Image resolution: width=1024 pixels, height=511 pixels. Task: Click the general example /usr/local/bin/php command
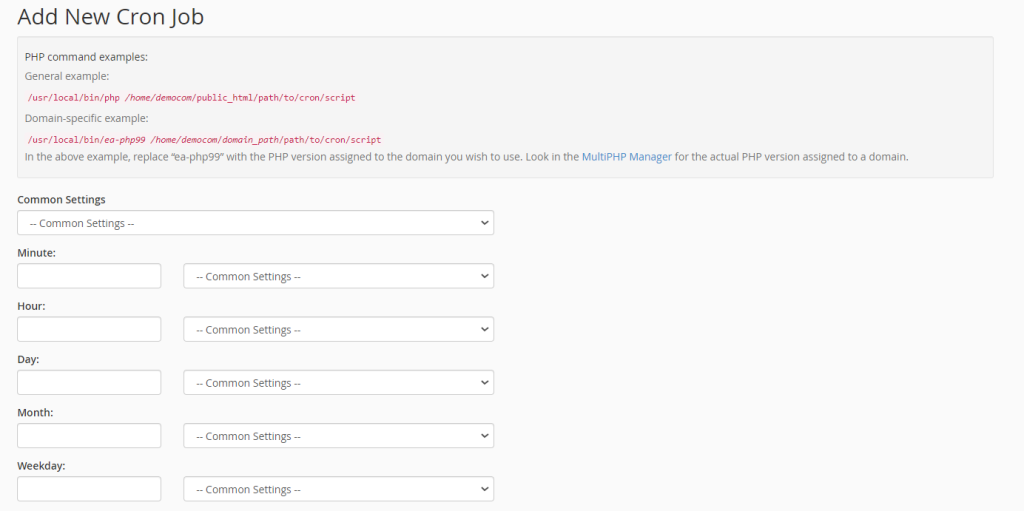point(191,98)
